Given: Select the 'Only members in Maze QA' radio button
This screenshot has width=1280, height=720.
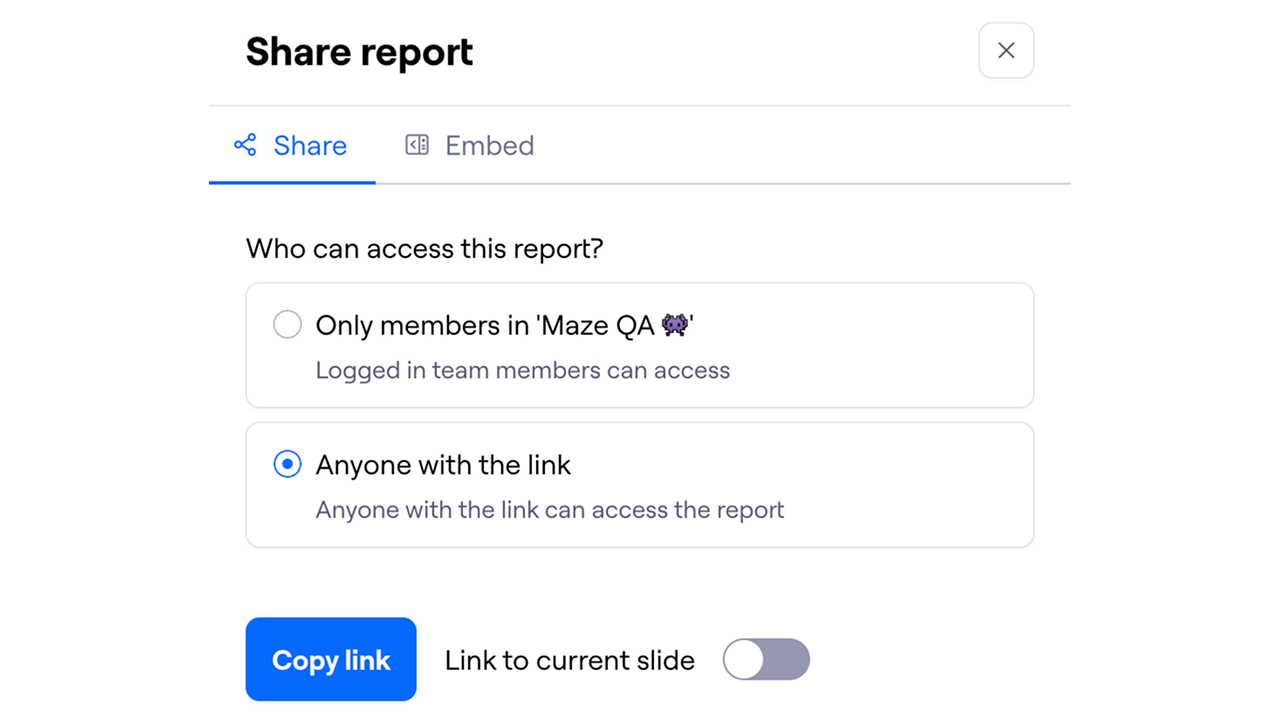Looking at the screenshot, I should click(287, 325).
